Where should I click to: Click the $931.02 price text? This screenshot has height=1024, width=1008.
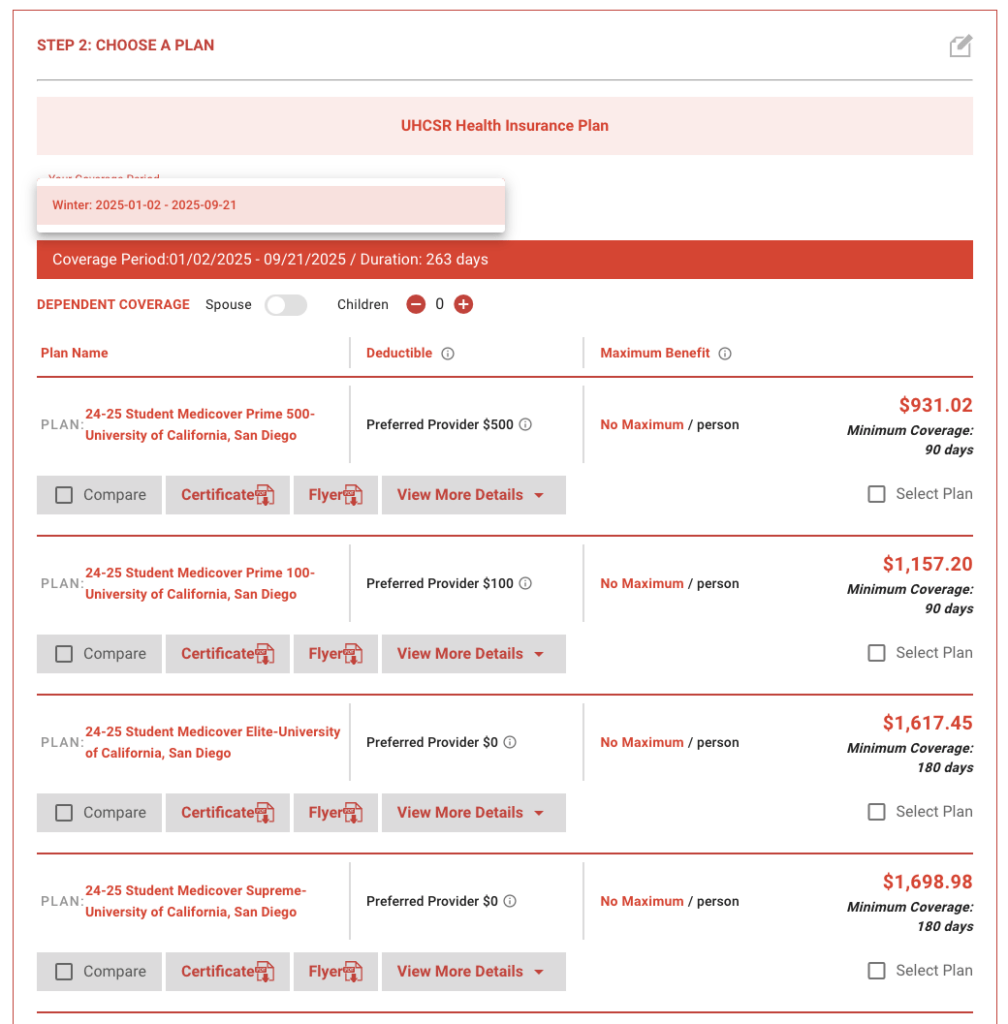936,405
